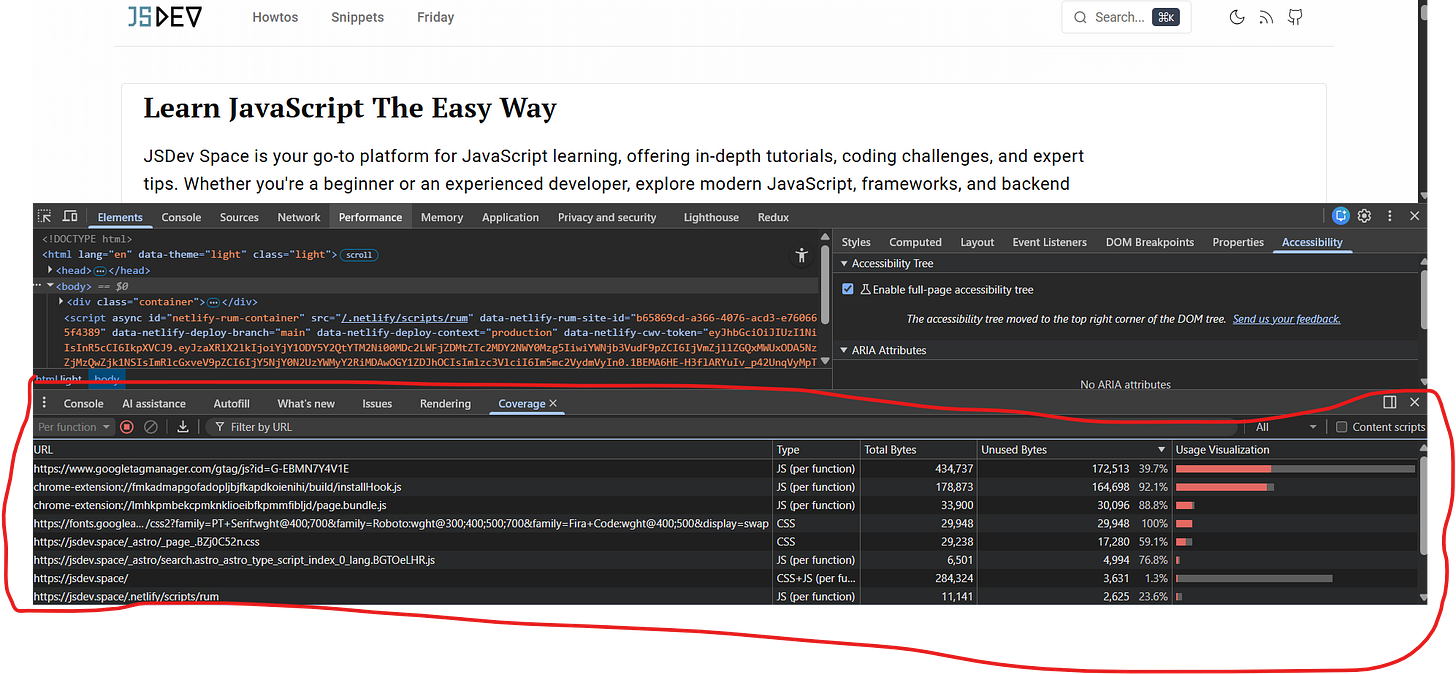1456x674 pixels.
Task: Click the scroll badge on html element
Action: point(359,255)
